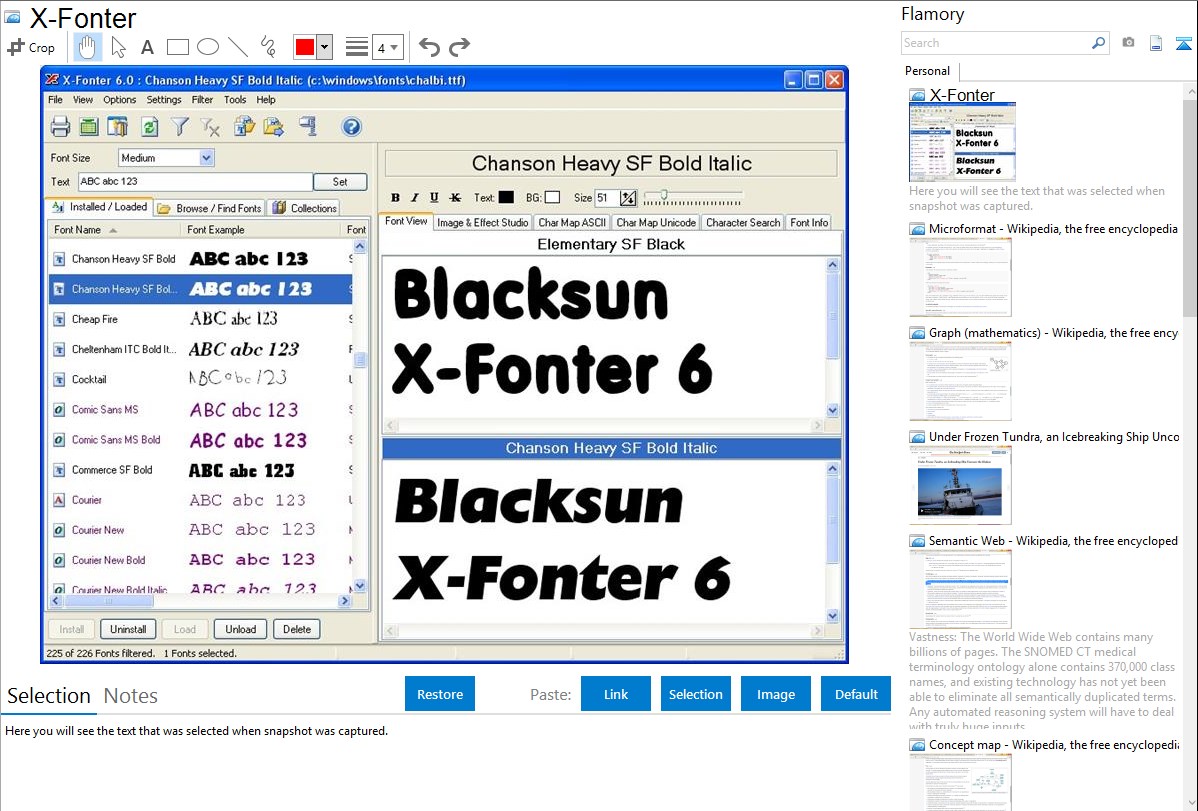Open the Image & Effect Studio tab
Image resolution: width=1198 pixels, height=811 pixels.
[482, 222]
